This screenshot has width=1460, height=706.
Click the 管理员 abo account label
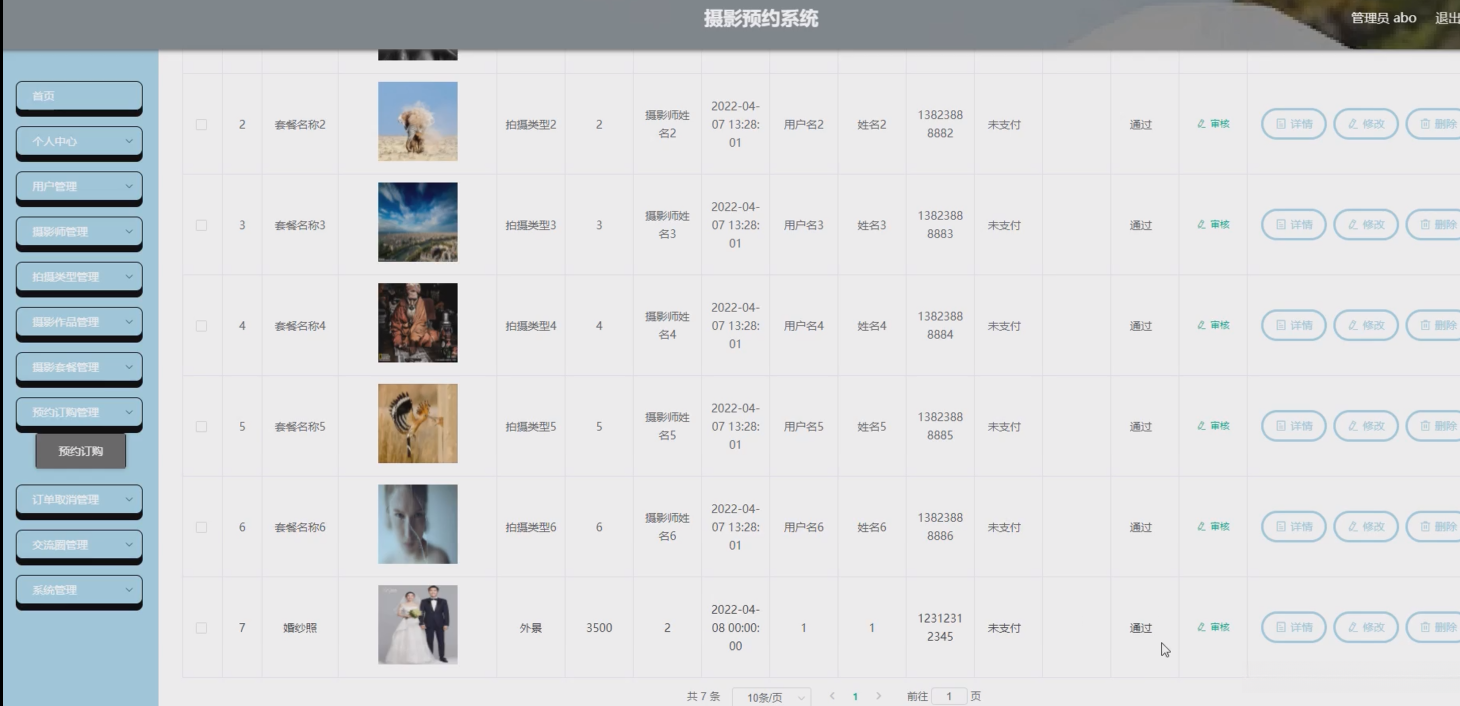[x=1383, y=18]
